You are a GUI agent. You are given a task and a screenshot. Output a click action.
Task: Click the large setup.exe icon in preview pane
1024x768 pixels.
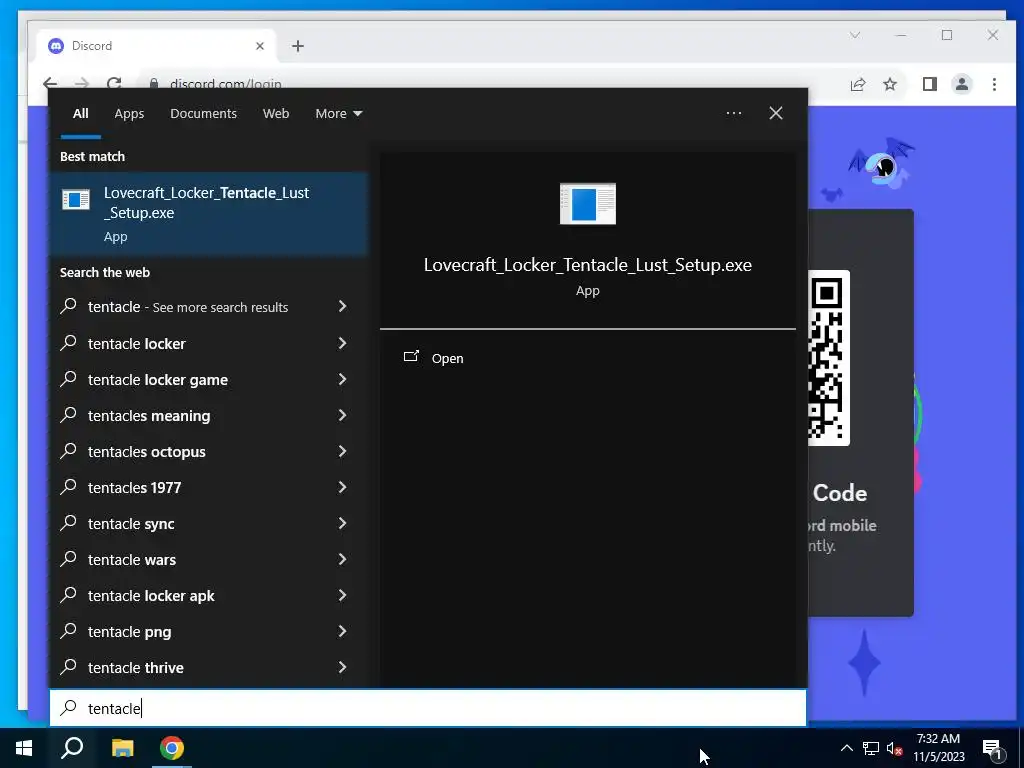[x=588, y=204]
